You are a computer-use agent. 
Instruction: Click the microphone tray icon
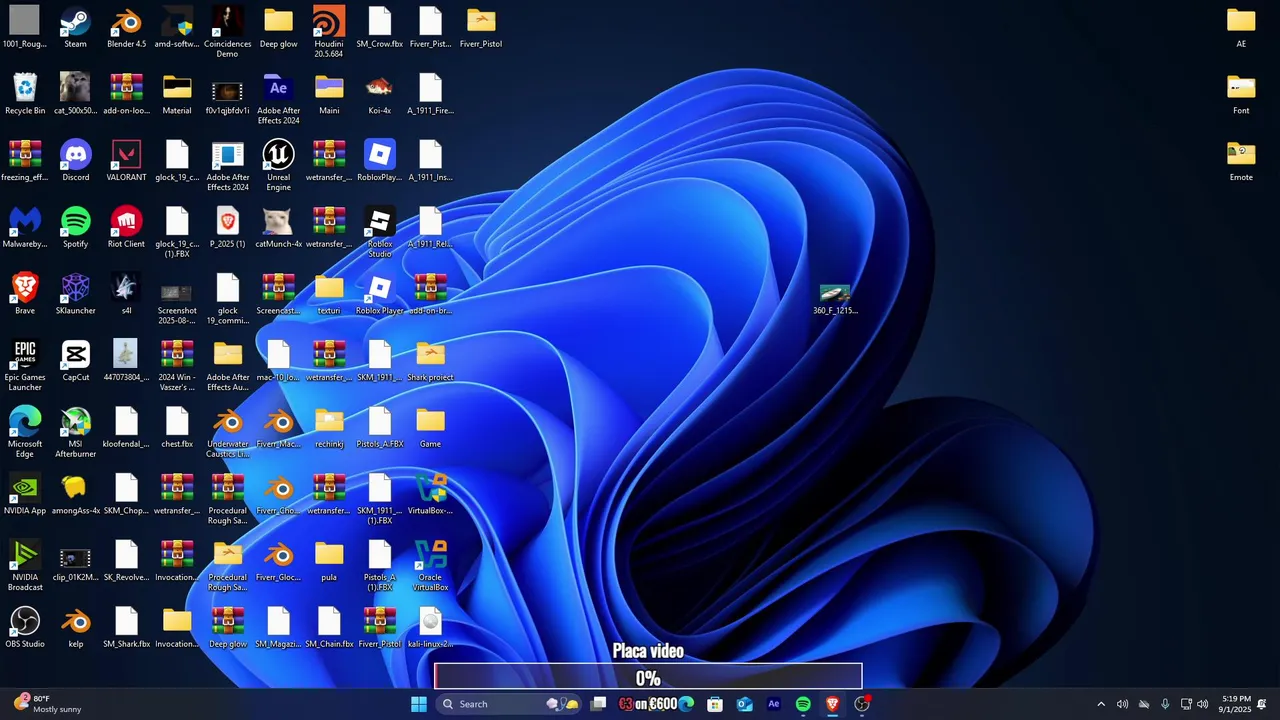(x=1165, y=704)
